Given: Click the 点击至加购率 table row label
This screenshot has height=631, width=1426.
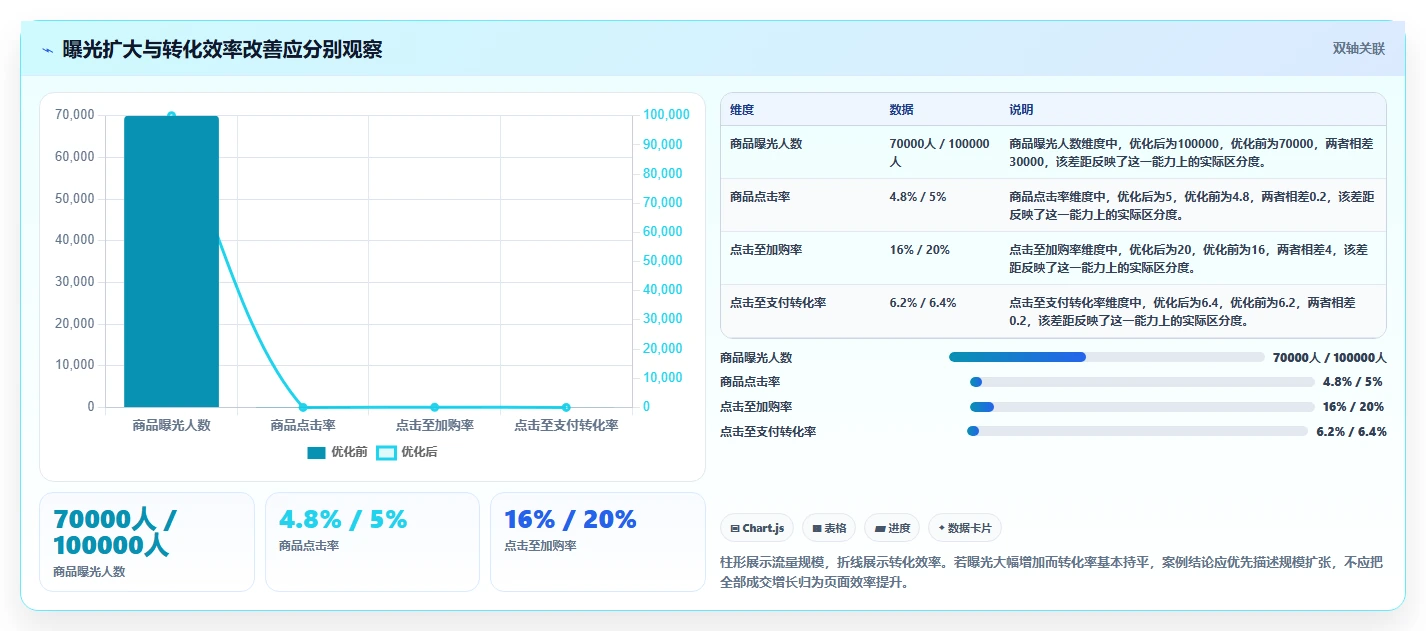Looking at the screenshot, I should click(x=766, y=250).
